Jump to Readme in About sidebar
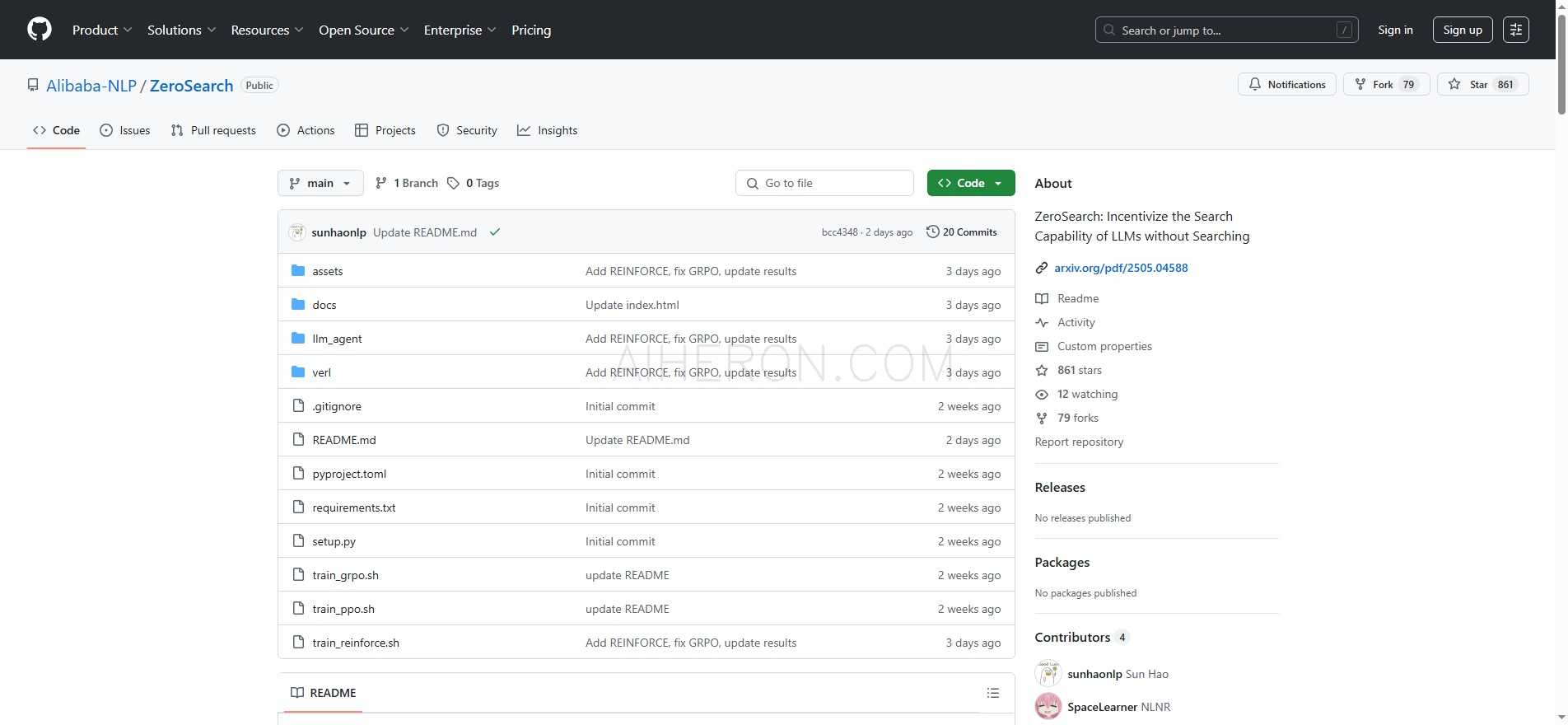This screenshot has height=725, width=1568. [x=1078, y=298]
